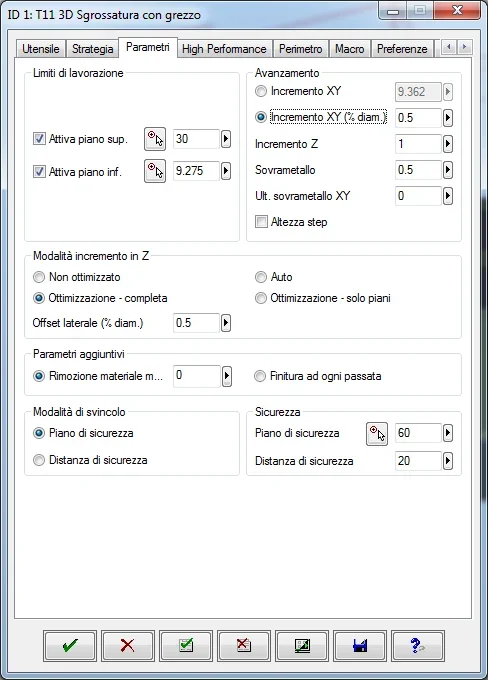The width and height of the screenshot is (488, 680).
Task: Pick safety plane value from geometry
Action: (377, 434)
